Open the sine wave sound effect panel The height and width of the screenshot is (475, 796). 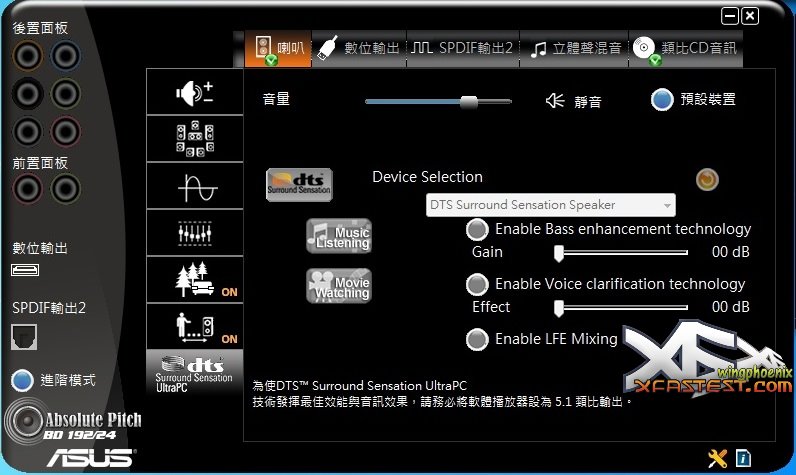(195, 186)
